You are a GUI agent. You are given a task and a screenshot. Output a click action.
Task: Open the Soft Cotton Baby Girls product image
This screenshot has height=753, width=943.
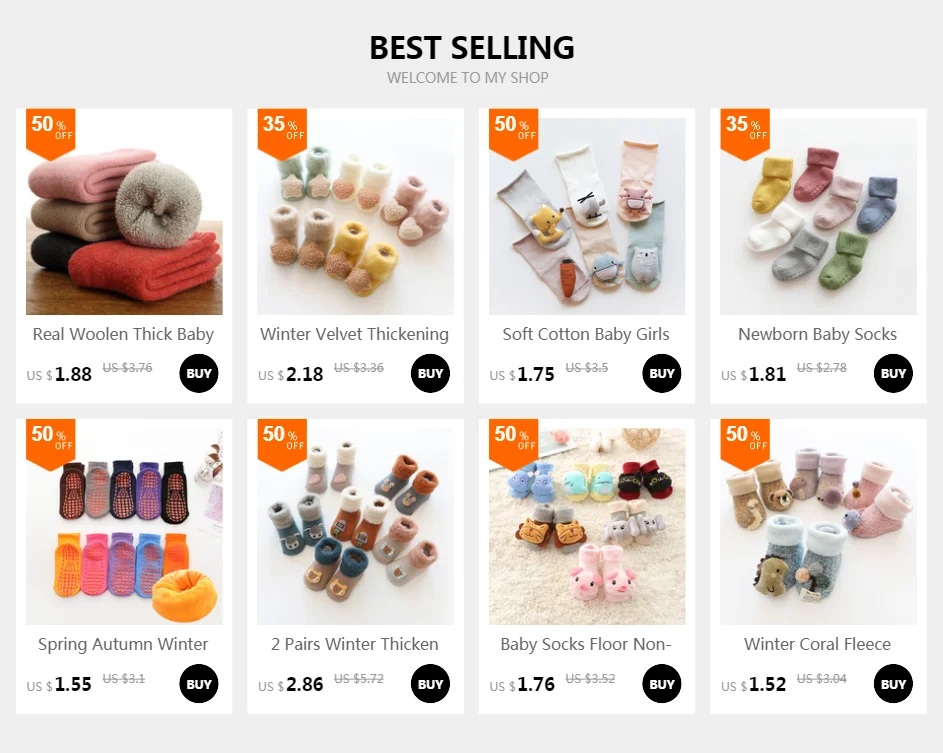(x=587, y=216)
